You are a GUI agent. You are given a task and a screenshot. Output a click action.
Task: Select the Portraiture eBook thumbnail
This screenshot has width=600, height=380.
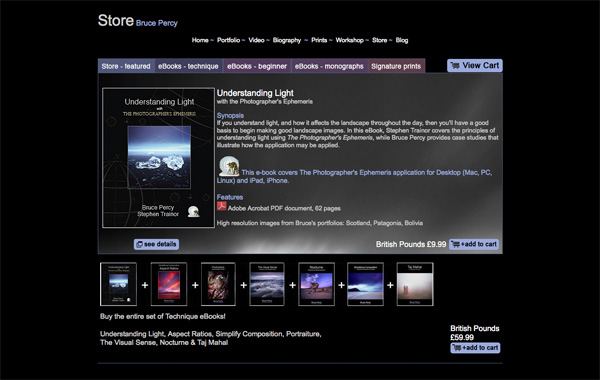[x=218, y=284]
